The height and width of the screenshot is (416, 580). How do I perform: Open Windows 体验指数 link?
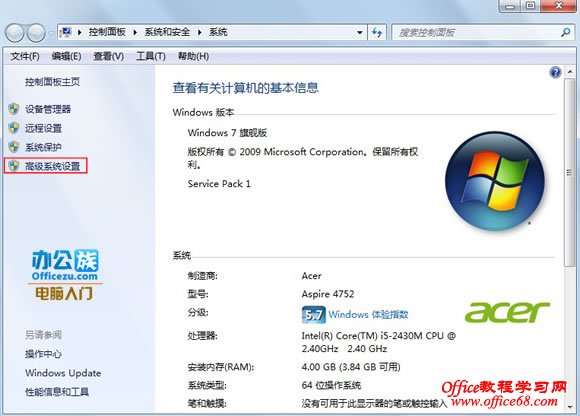(368, 314)
